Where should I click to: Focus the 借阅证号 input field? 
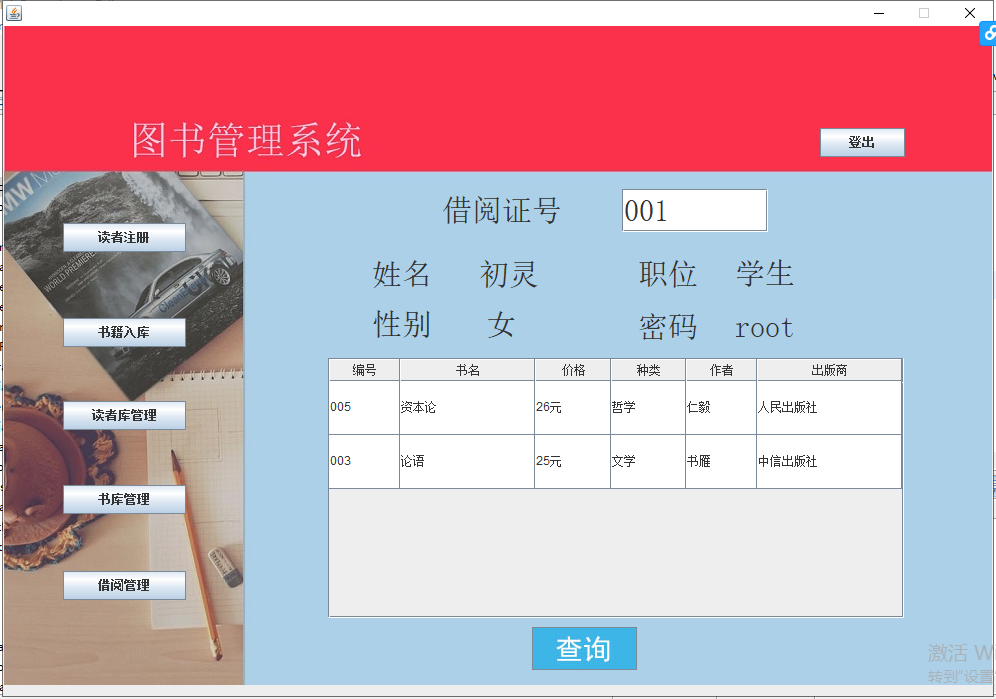pos(694,210)
